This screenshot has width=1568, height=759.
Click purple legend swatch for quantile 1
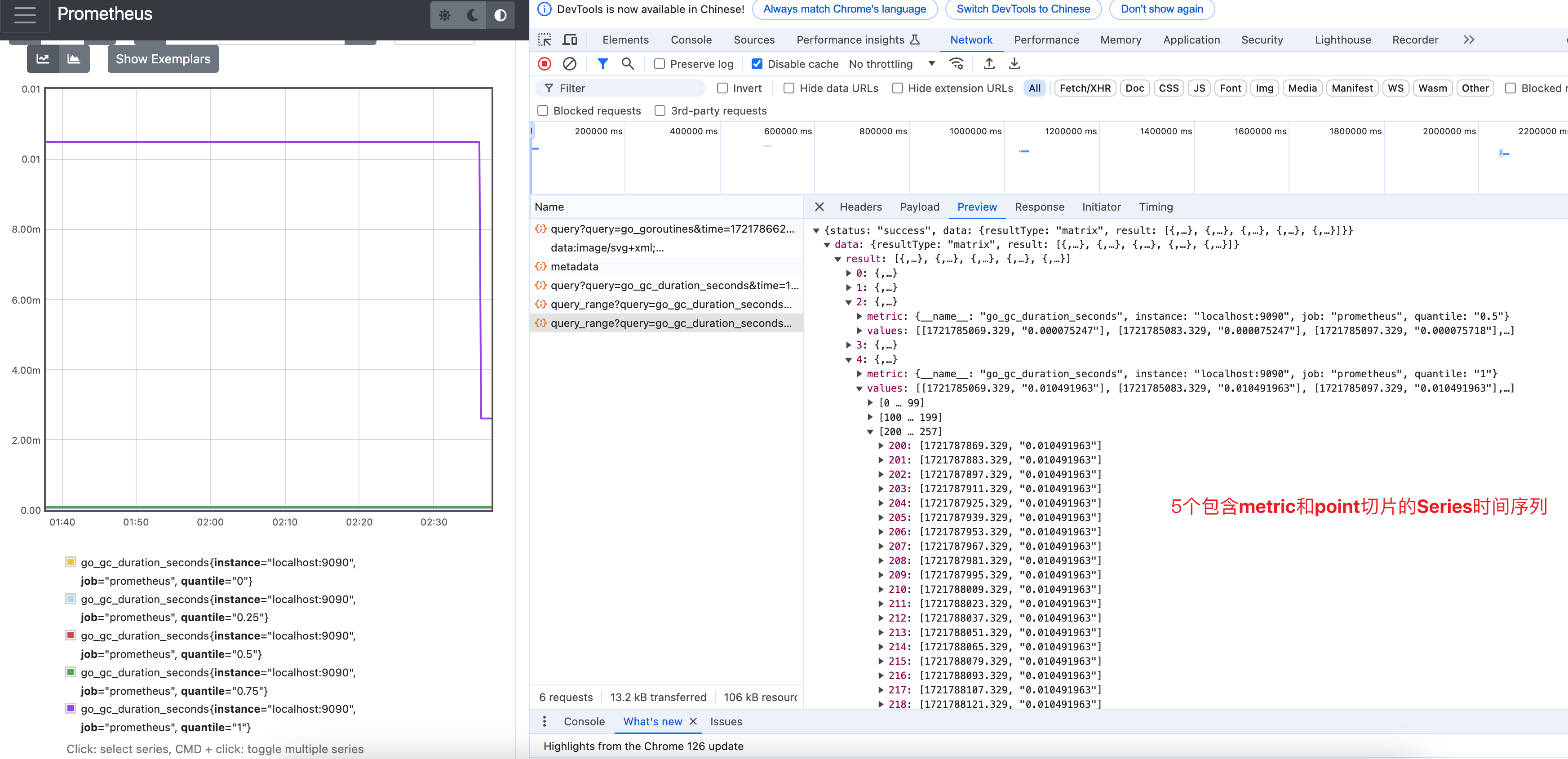[71, 709]
